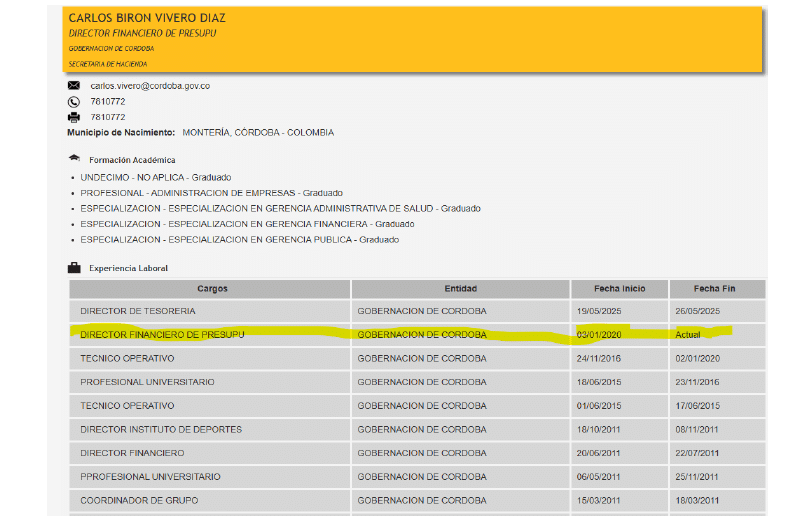Click the PROFESIONAL UNIVERSITARIO cargo cell
787x522 pixels.
(x=210, y=382)
